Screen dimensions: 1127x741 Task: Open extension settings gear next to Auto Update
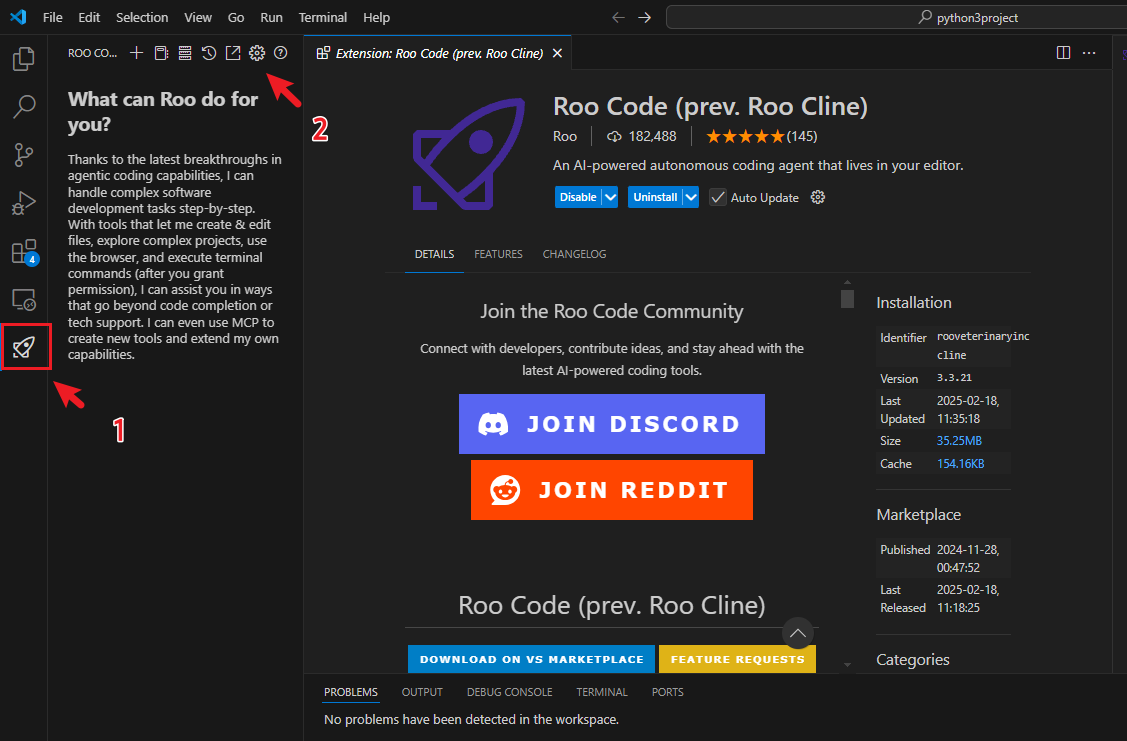tap(818, 197)
